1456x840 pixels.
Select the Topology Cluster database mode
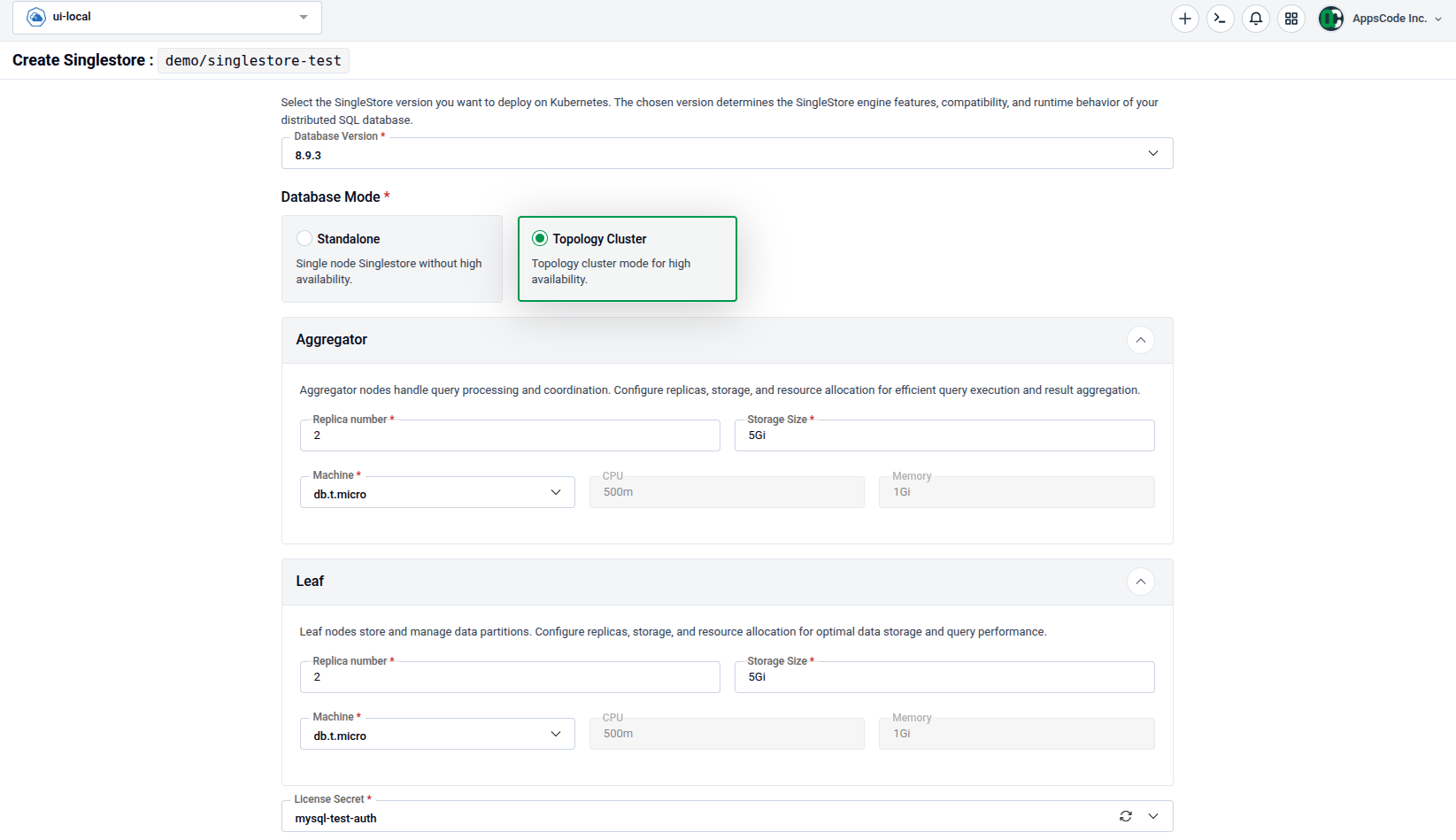tap(628, 258)
